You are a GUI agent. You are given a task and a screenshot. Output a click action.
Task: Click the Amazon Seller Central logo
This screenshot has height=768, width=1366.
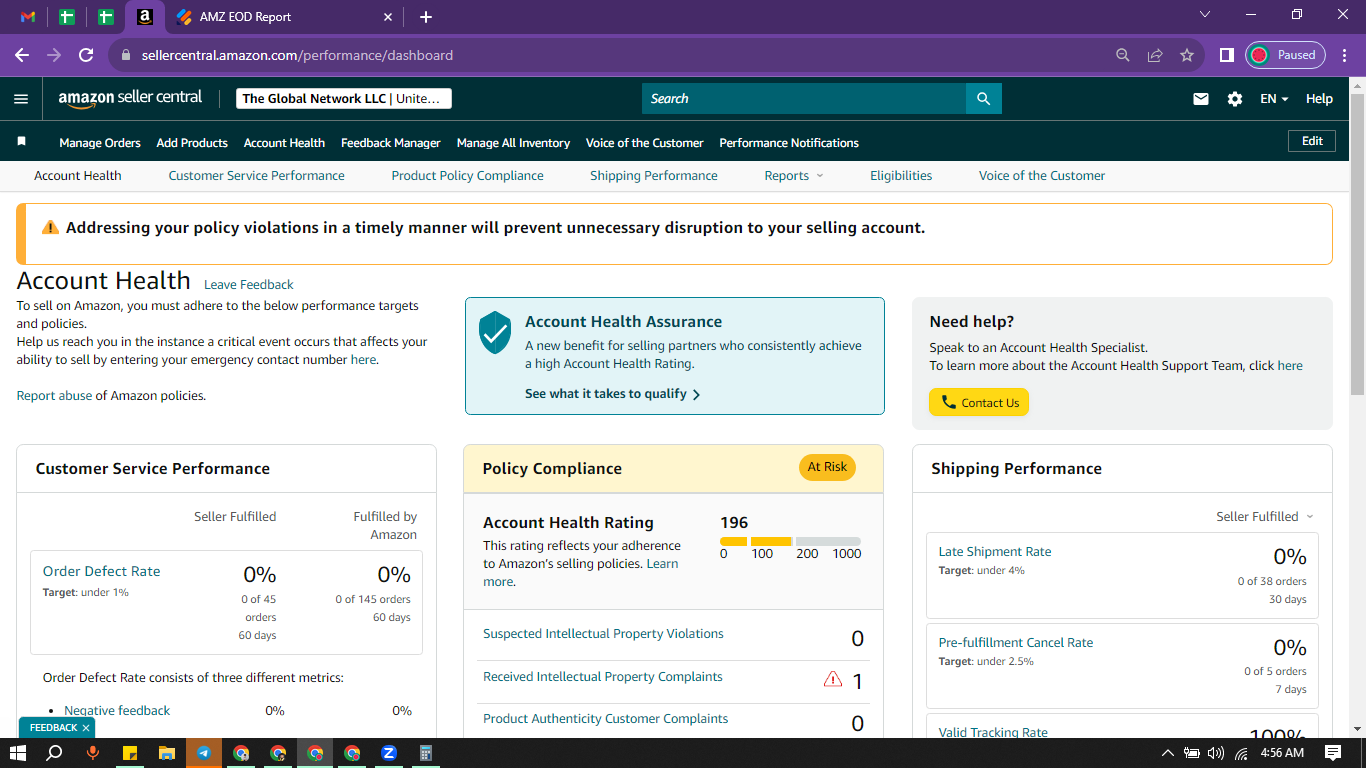[130, 98]
